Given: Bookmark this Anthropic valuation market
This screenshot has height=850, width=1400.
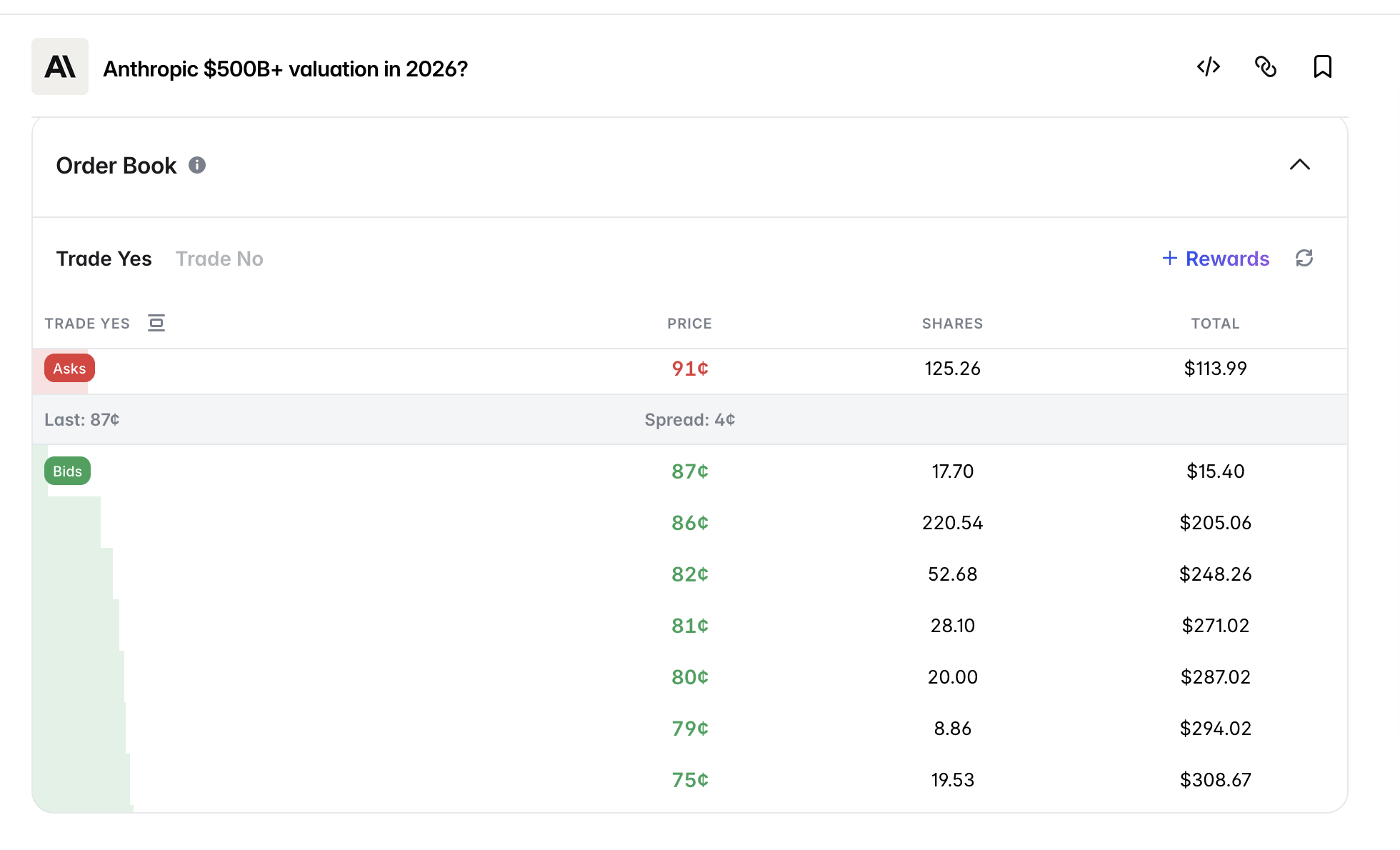Looking at the screenshot, I should pos(1322,67).
